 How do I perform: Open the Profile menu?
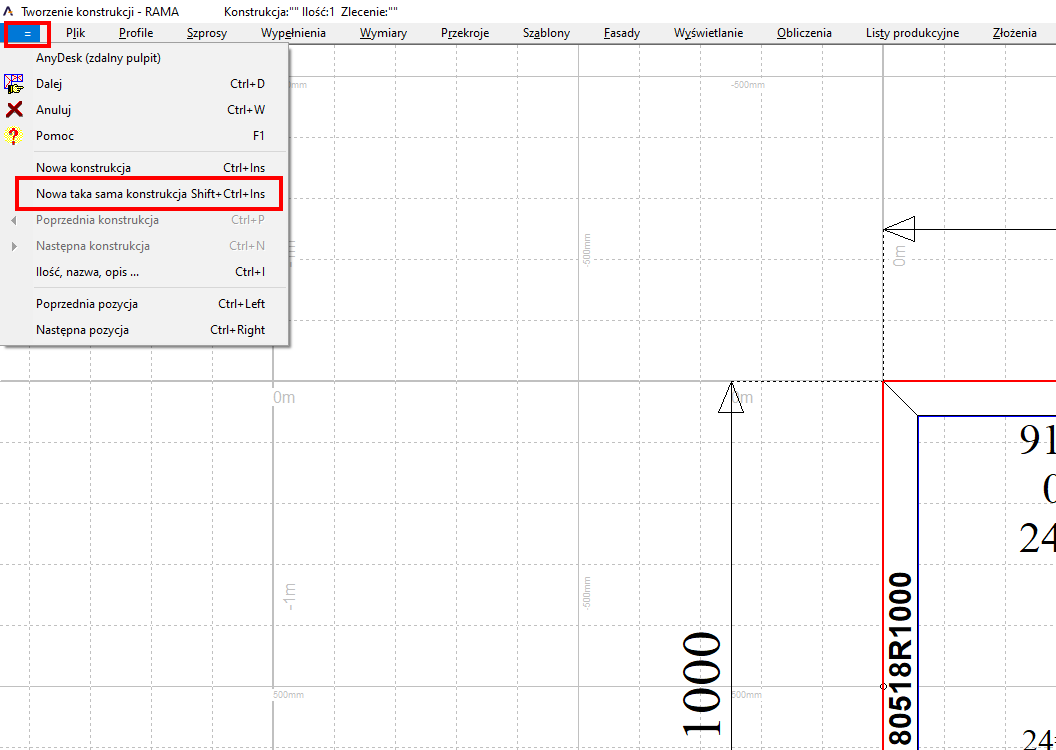click(136, 33)
